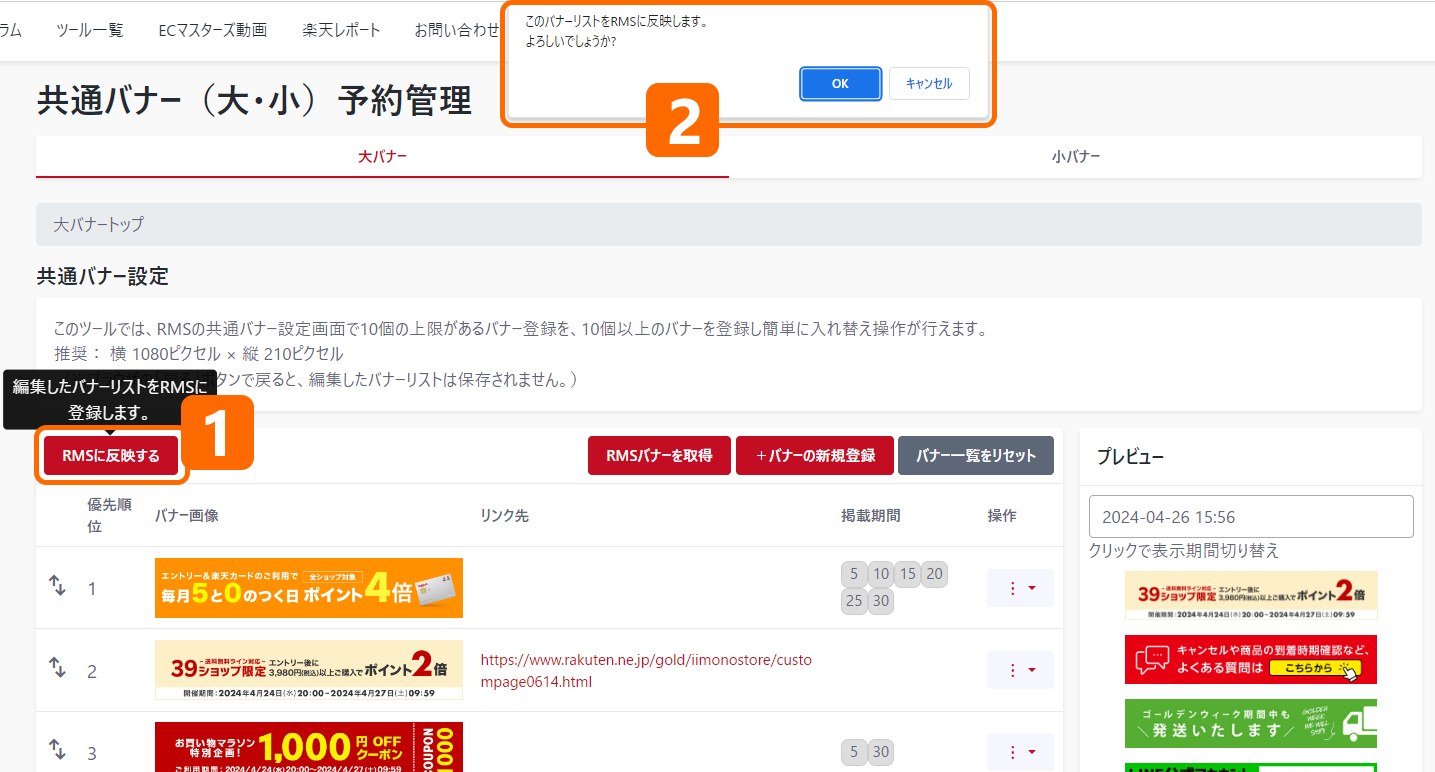This screenshot has height=772, width=1435.
Task: Open the 39ショップ限定 banner image in row 2
Action: point(309,670)
